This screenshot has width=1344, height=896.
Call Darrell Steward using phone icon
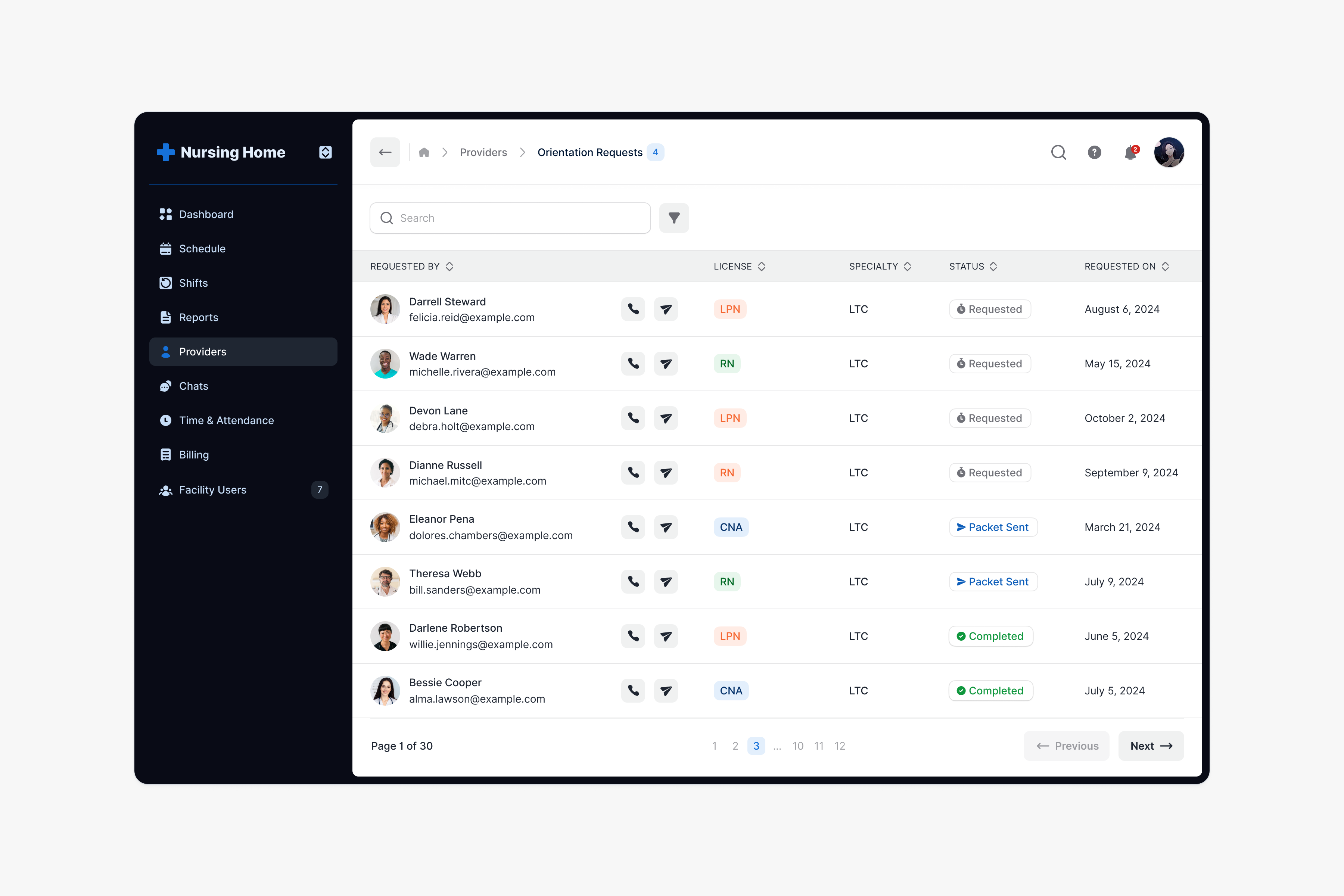[x=633, y=309]
